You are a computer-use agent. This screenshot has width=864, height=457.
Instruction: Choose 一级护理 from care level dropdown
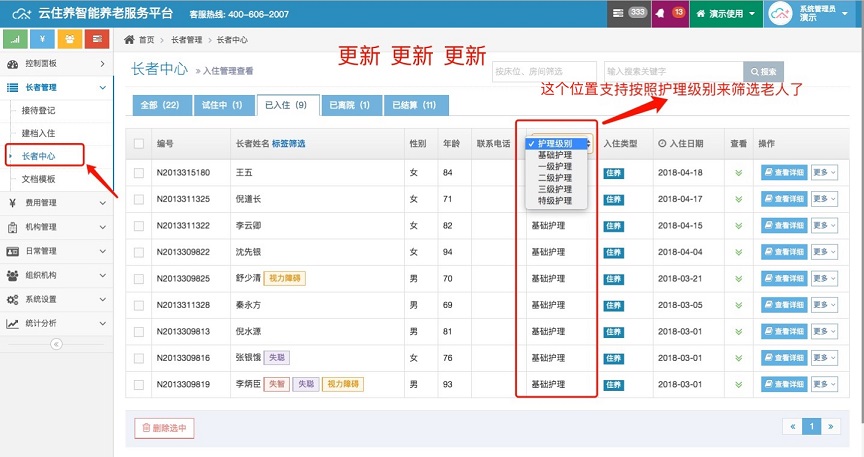pos(554,167)
